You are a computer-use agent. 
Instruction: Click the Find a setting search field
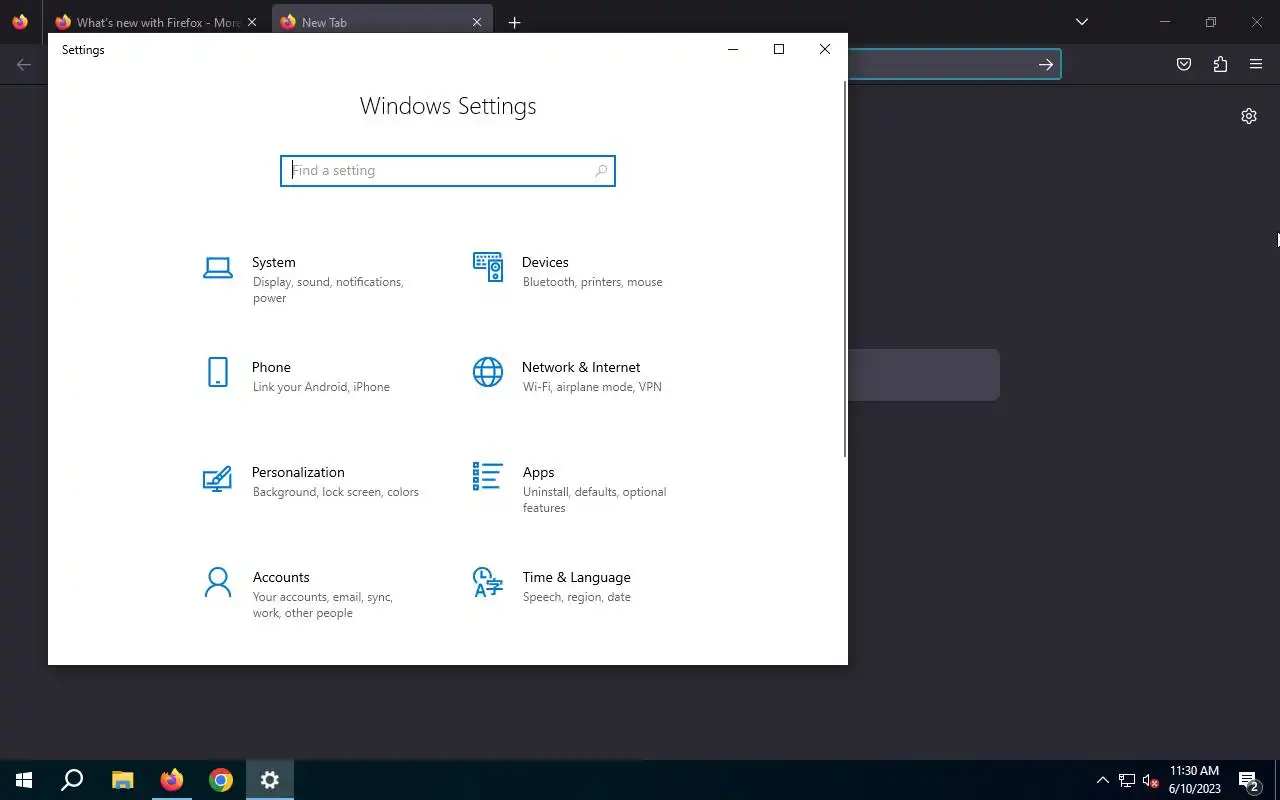coord(448,171)
